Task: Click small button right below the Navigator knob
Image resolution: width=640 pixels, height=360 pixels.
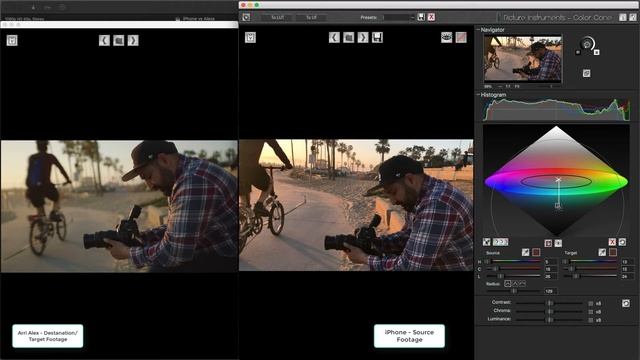Action: 596,52
